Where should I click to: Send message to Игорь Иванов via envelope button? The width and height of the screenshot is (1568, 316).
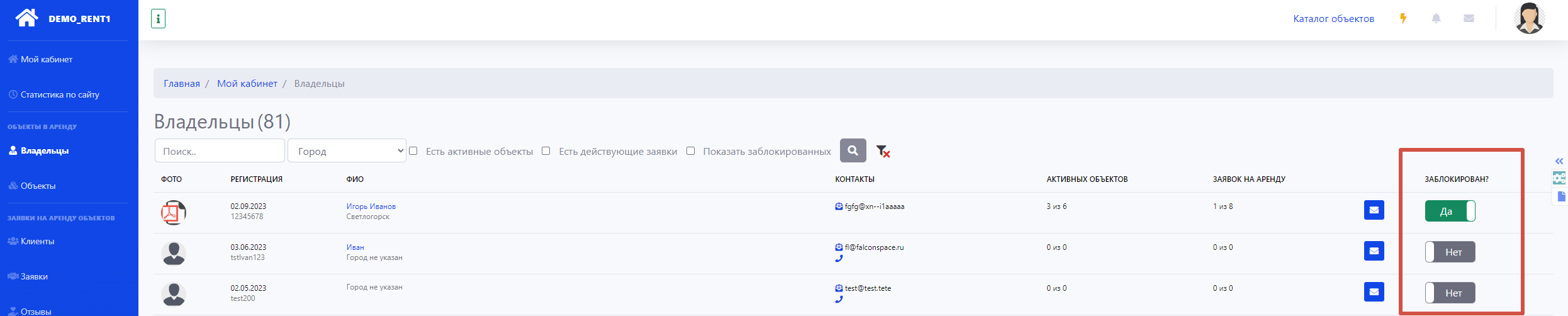coord(1374,210)
